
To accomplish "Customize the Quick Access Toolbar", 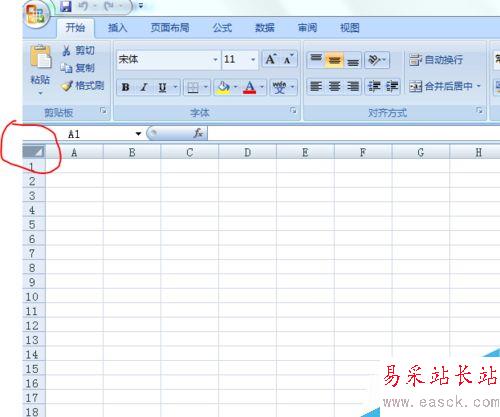I will point(141,6).
